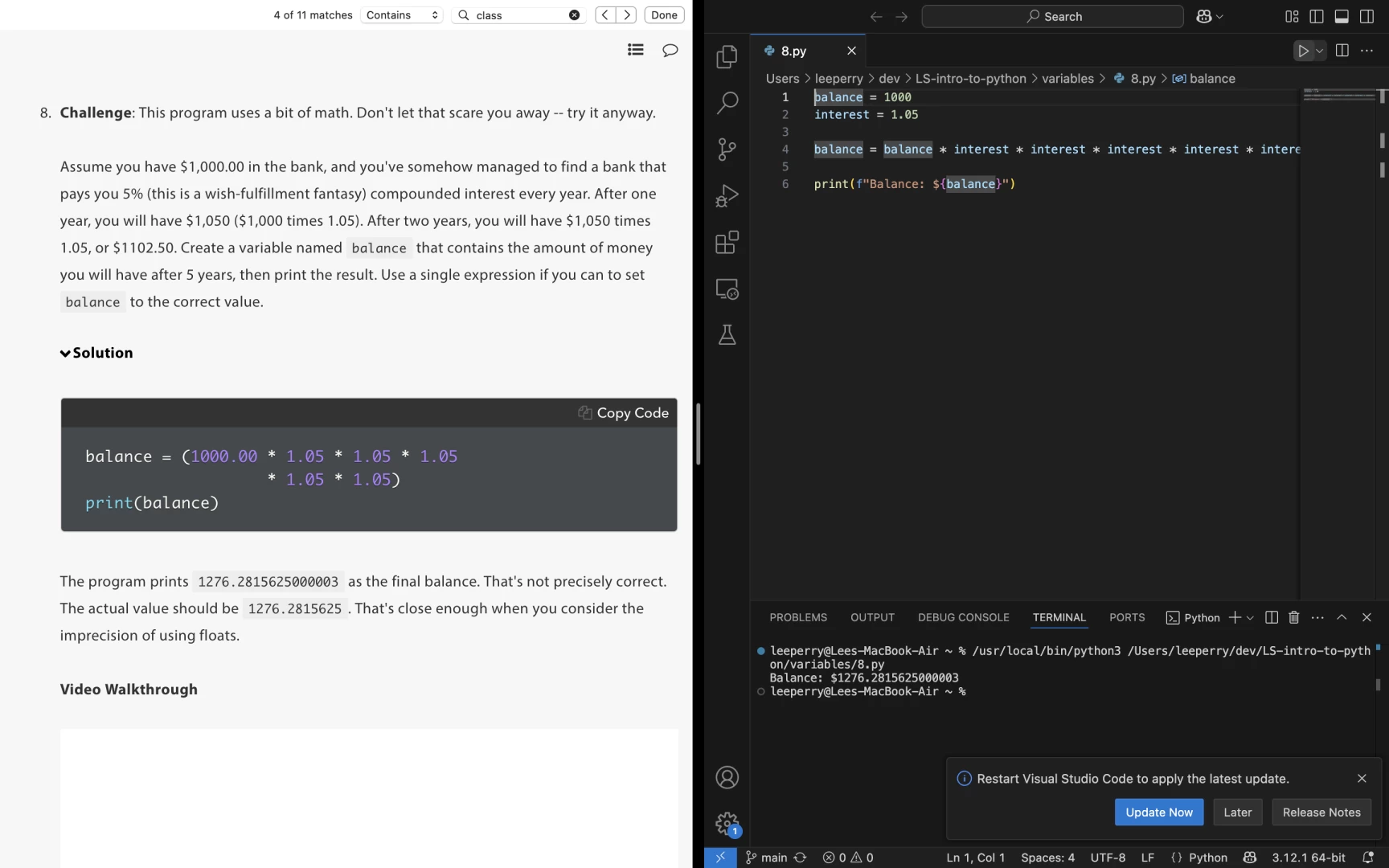Image resolution: width=1389 pixels, height=868 pixels.
Task: Toggle the bottom panel visibility
Action: coord(1342,16)
